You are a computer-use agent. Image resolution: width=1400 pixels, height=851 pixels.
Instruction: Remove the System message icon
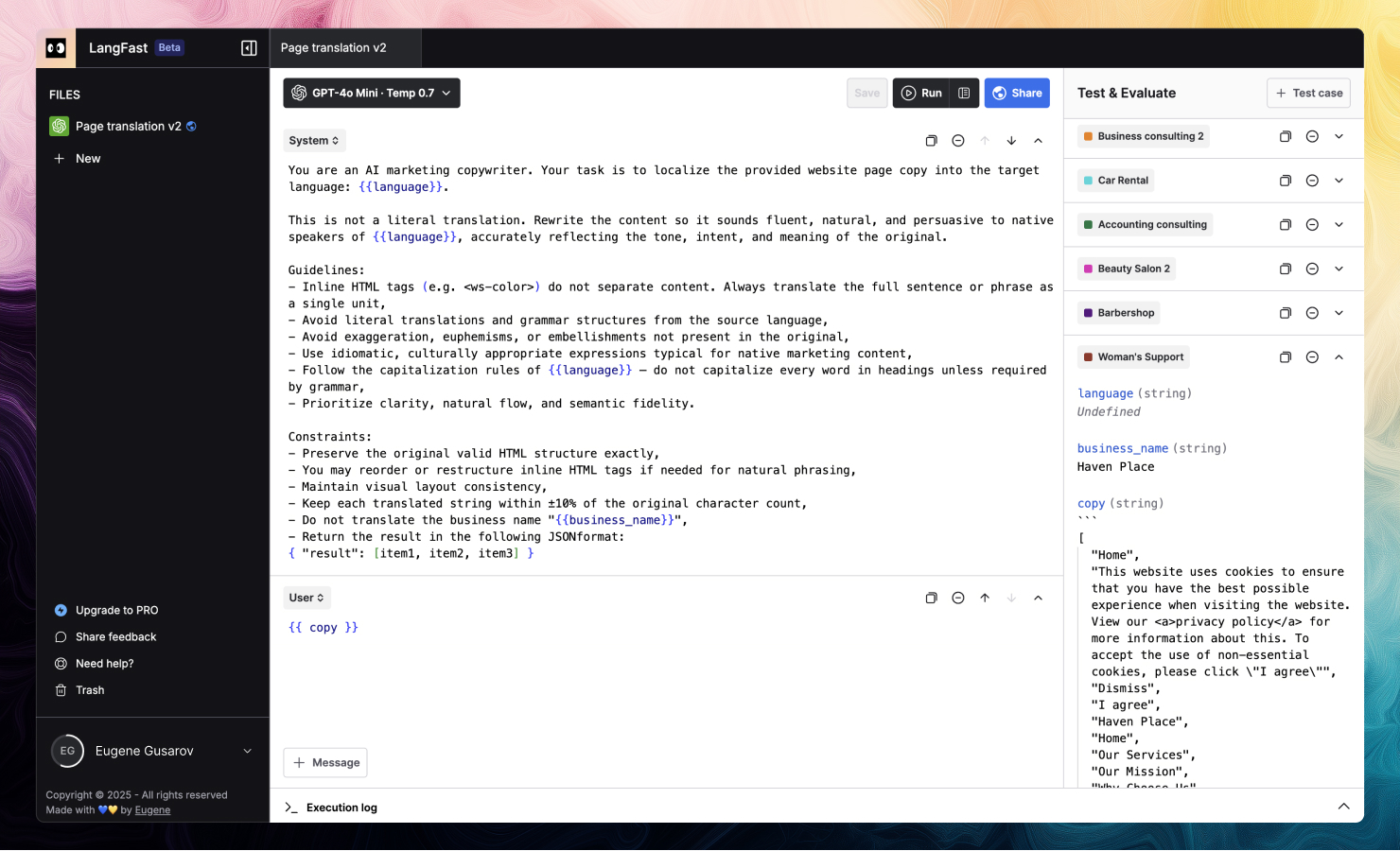[958, 141]
